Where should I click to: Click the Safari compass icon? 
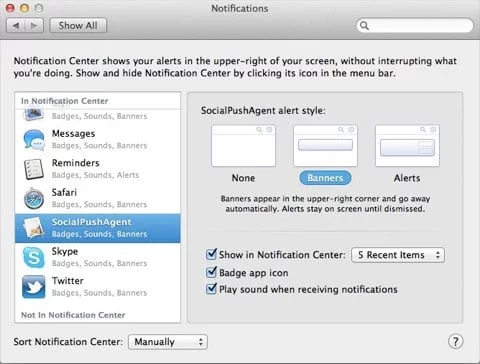click(34, 198)
